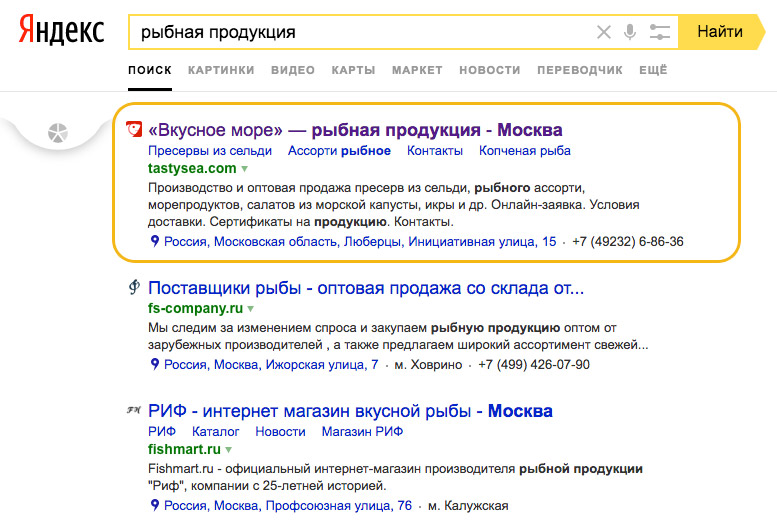Clear the search query with X icon
The image size is (777, 530).
pos(604,32)
